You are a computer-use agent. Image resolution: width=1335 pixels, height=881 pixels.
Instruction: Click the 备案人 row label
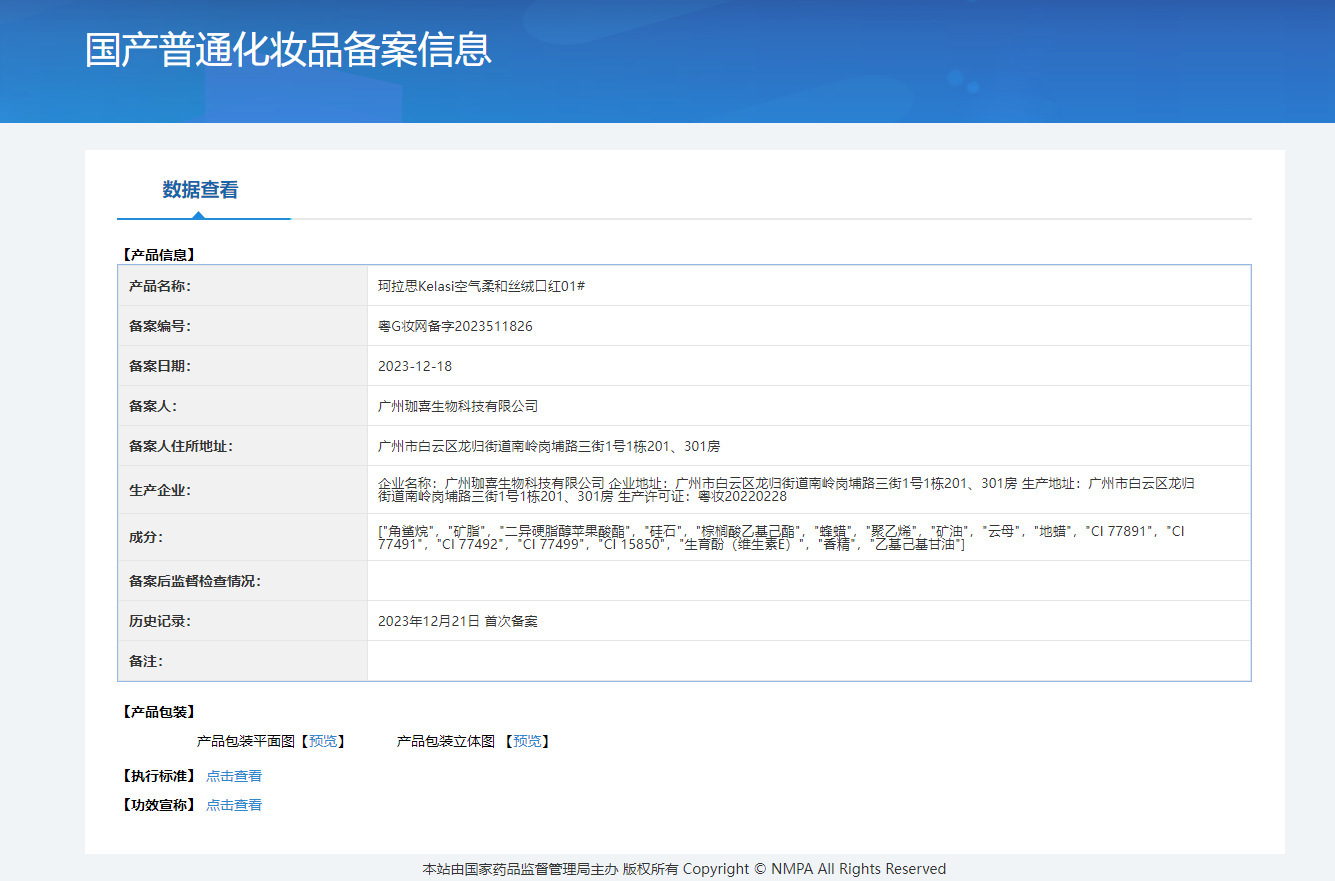pos(153,406)
